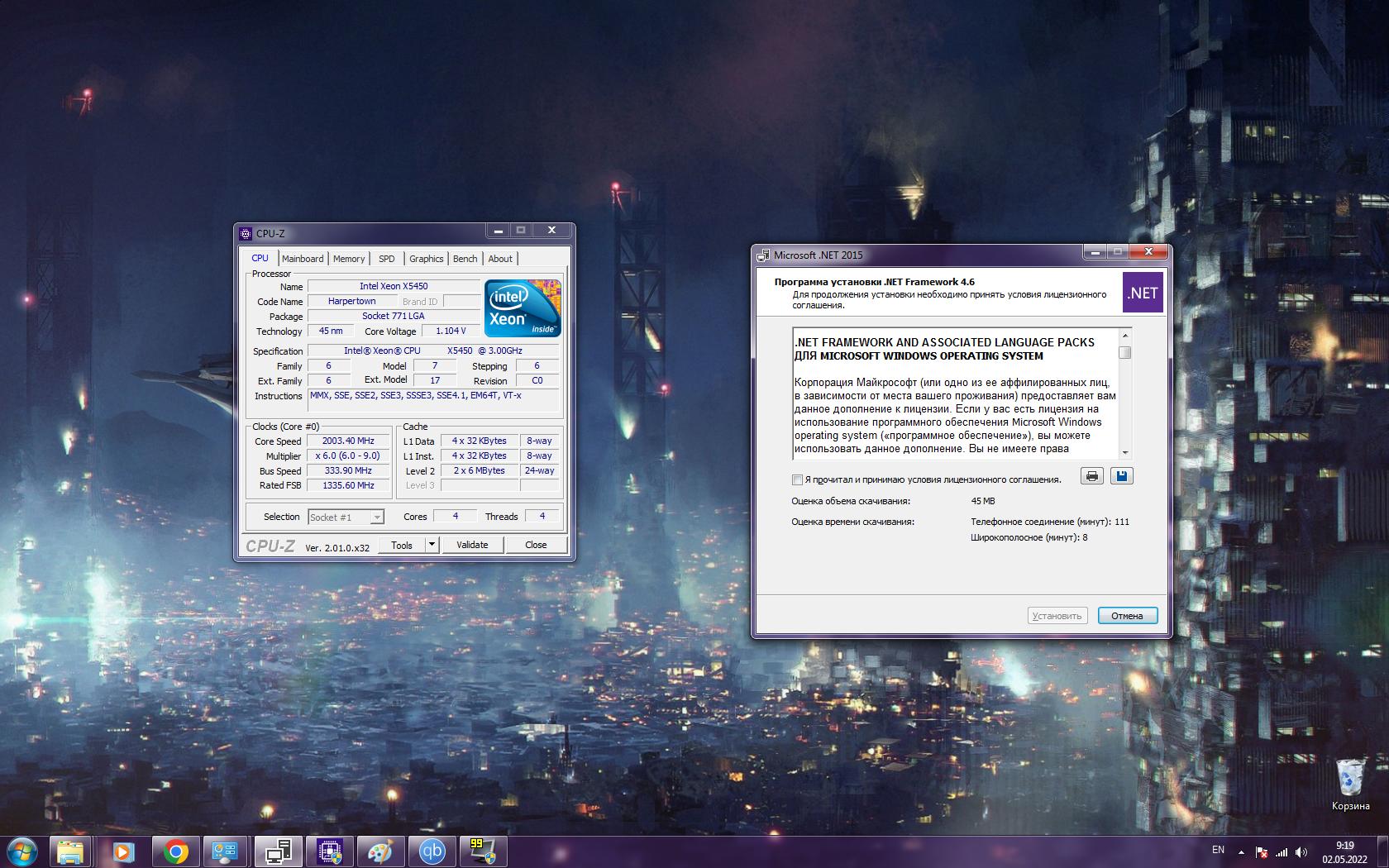1389x868 pixels.
Task: Click the processor Name field 'Intel Xeon X5450'
Action: point(394,286)
